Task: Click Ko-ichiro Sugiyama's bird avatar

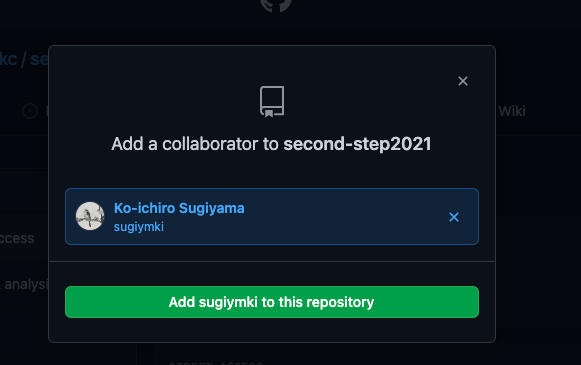Action: click(x=90, y=216)
